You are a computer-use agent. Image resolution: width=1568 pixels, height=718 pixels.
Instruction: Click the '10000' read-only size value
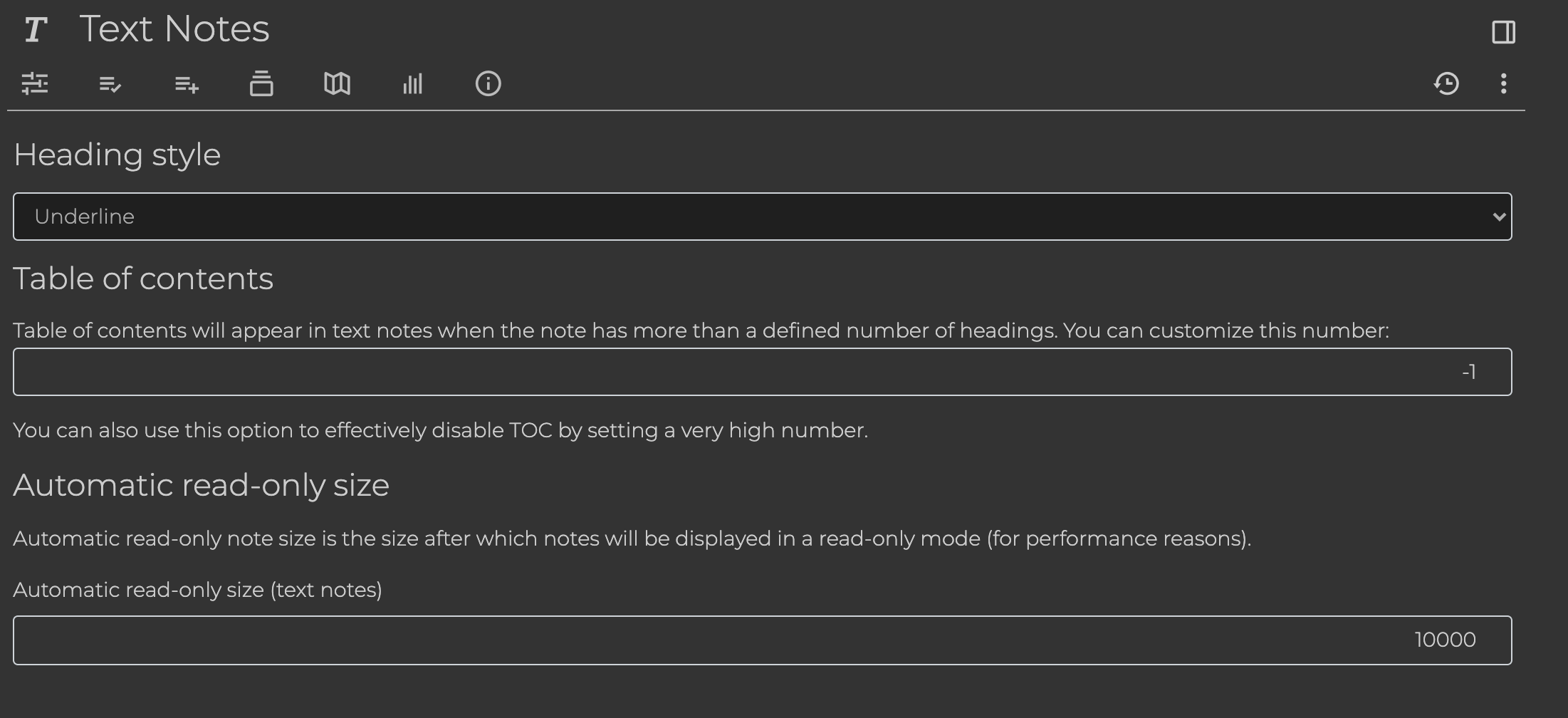(x=1444, y=639)
